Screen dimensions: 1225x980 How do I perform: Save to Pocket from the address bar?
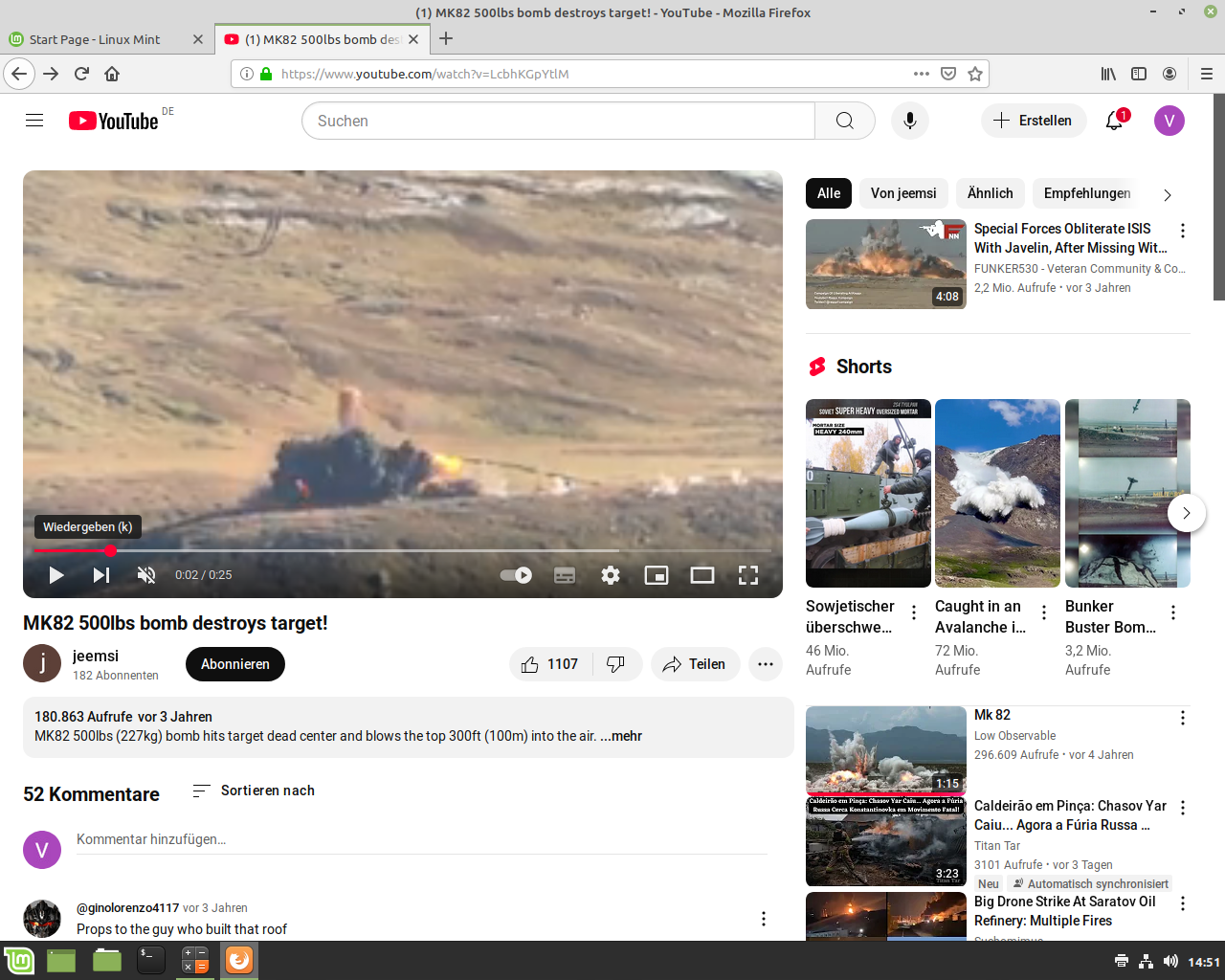[x=948, y=74]
